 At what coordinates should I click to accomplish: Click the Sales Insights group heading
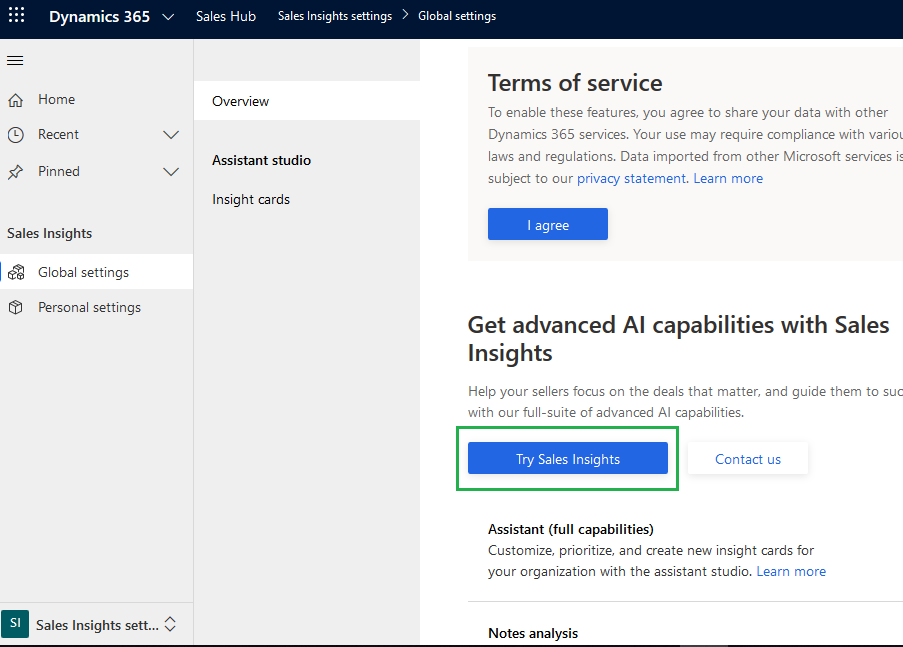click(50, 233)
